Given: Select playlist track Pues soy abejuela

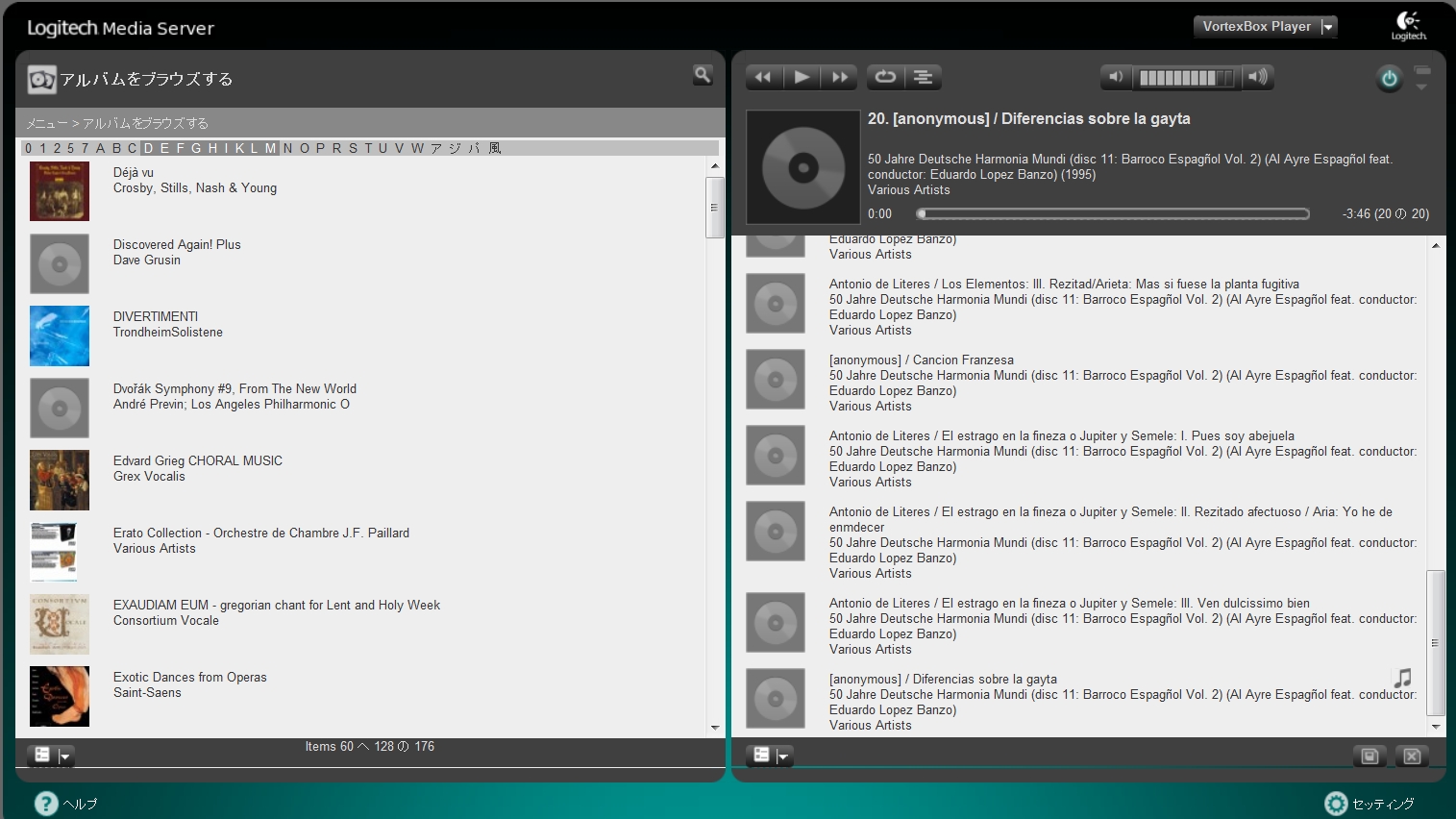Looking at the screenshot, I should pos(1062,436).
